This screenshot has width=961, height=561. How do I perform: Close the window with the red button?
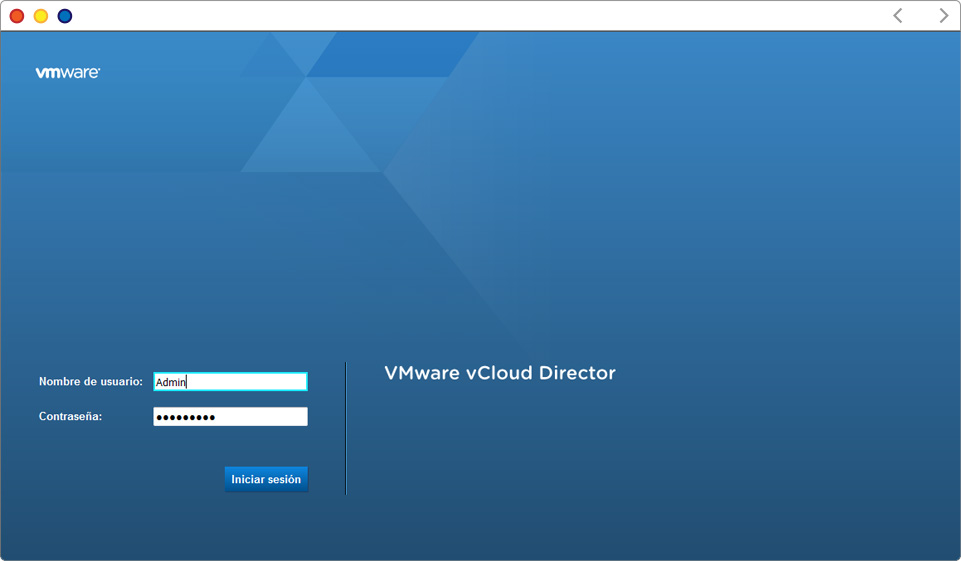point(17,16)
